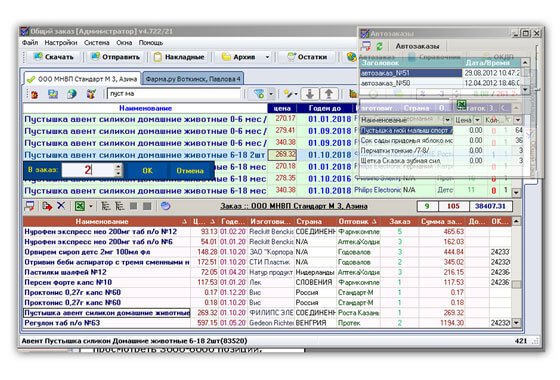Screen dimensions: 560x380
Task: Click the order list icon in order toolbar
Action: coord(29,206)
